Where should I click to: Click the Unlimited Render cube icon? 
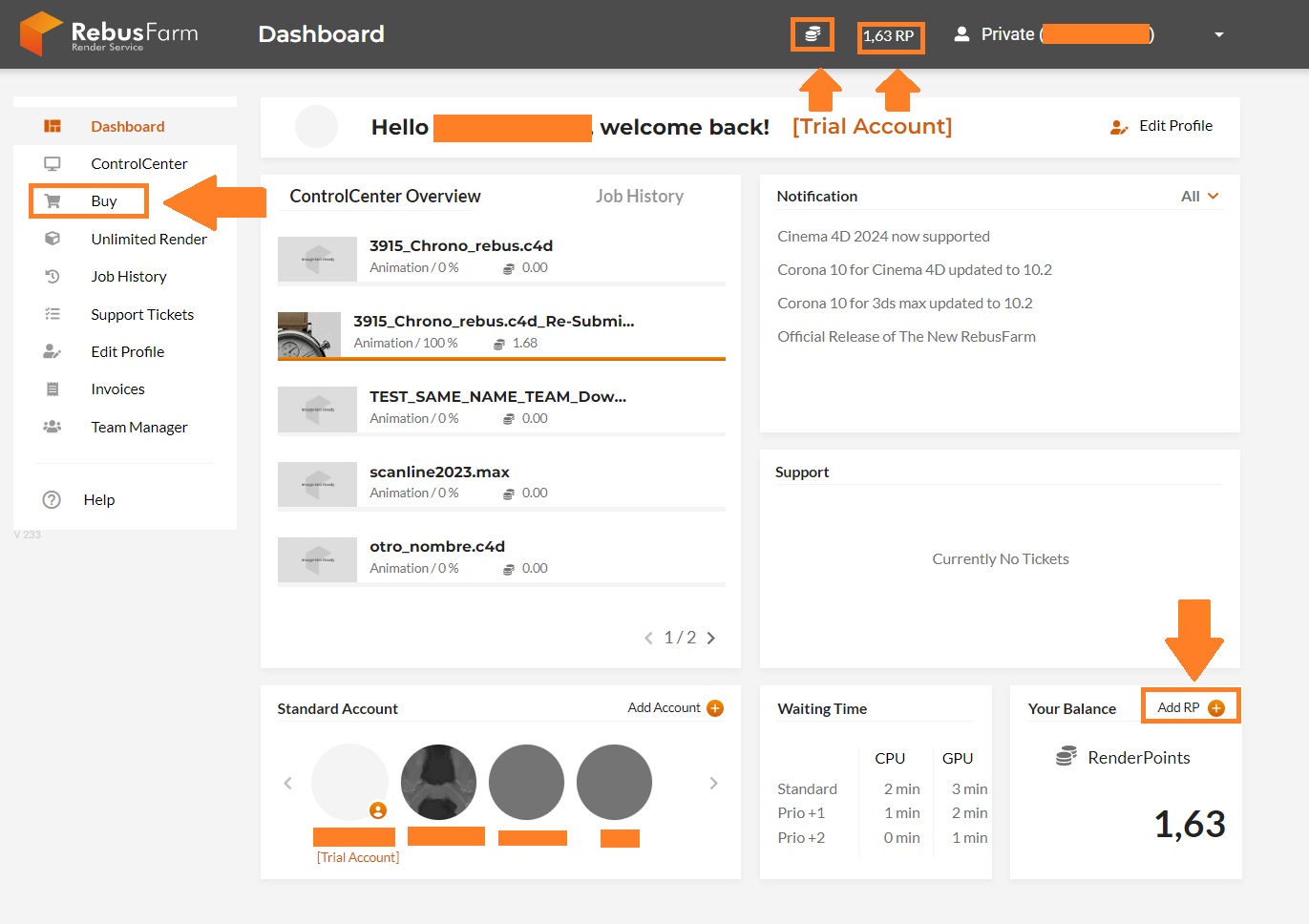[x=53, y=239]
